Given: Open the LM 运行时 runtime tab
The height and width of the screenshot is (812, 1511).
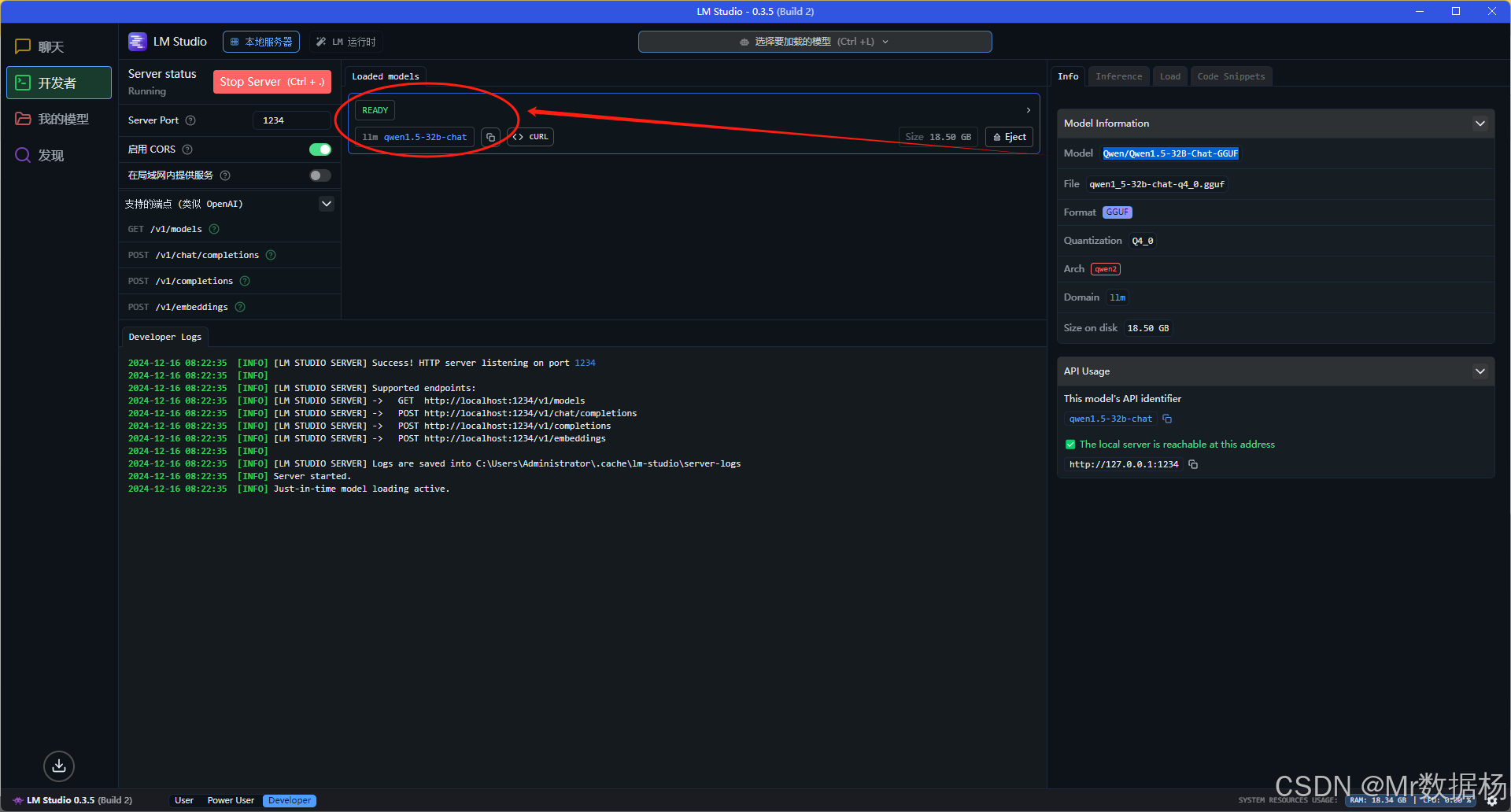Looking at the screenshot, I should pos(346,42).
